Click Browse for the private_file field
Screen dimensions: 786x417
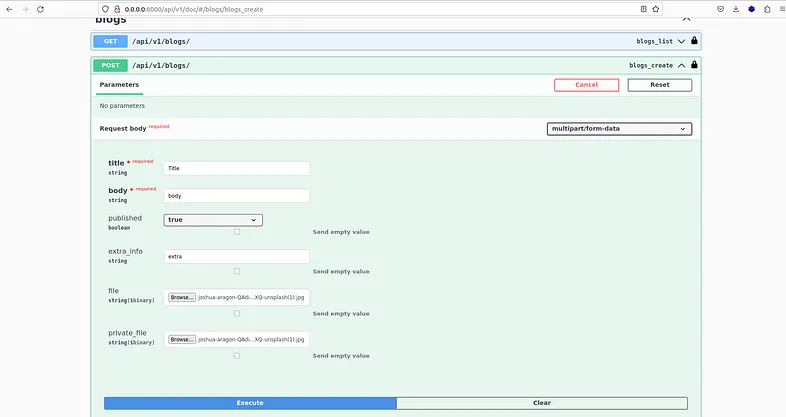[x=182, y=339]
